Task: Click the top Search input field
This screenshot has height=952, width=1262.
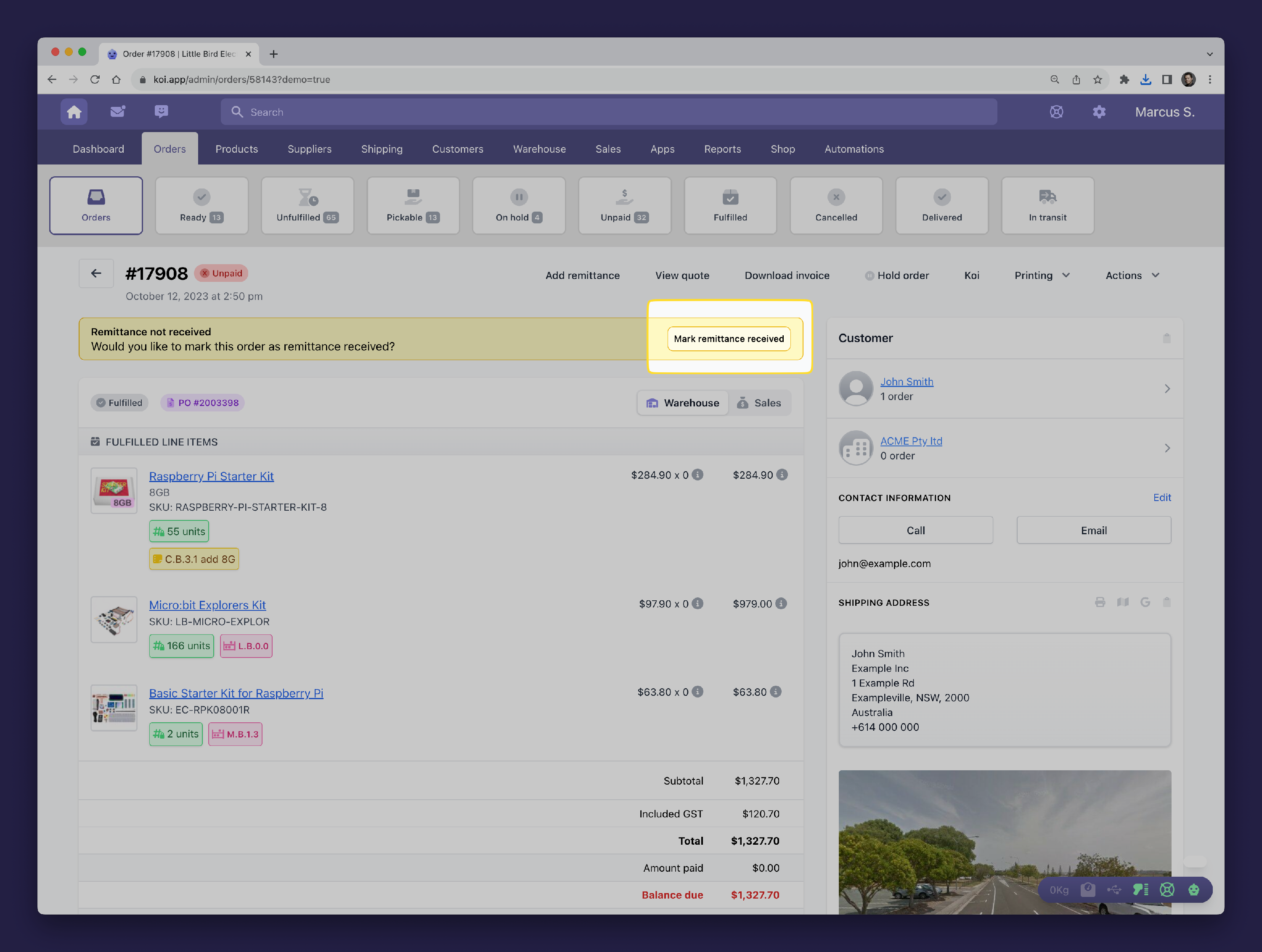Action: point(609,112)
